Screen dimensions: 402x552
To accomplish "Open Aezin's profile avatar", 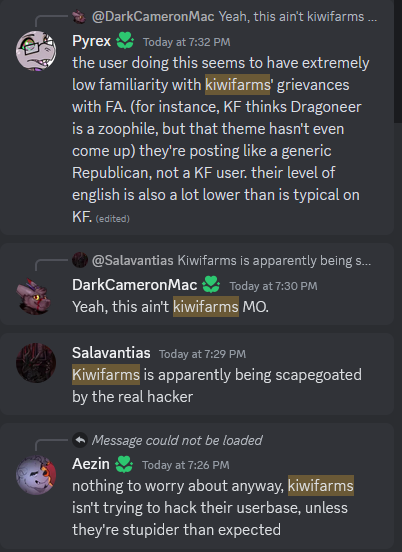I will tap(36, 475).
